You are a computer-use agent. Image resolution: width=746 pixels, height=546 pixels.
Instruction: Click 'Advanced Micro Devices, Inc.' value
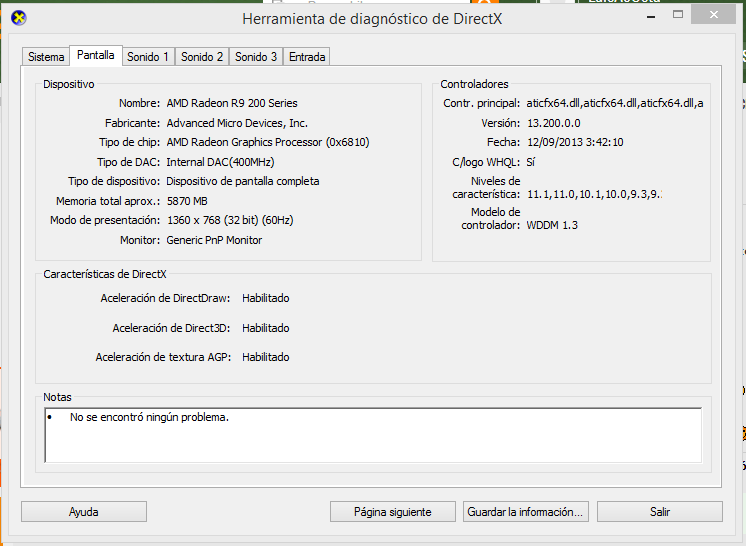(237, 123)
